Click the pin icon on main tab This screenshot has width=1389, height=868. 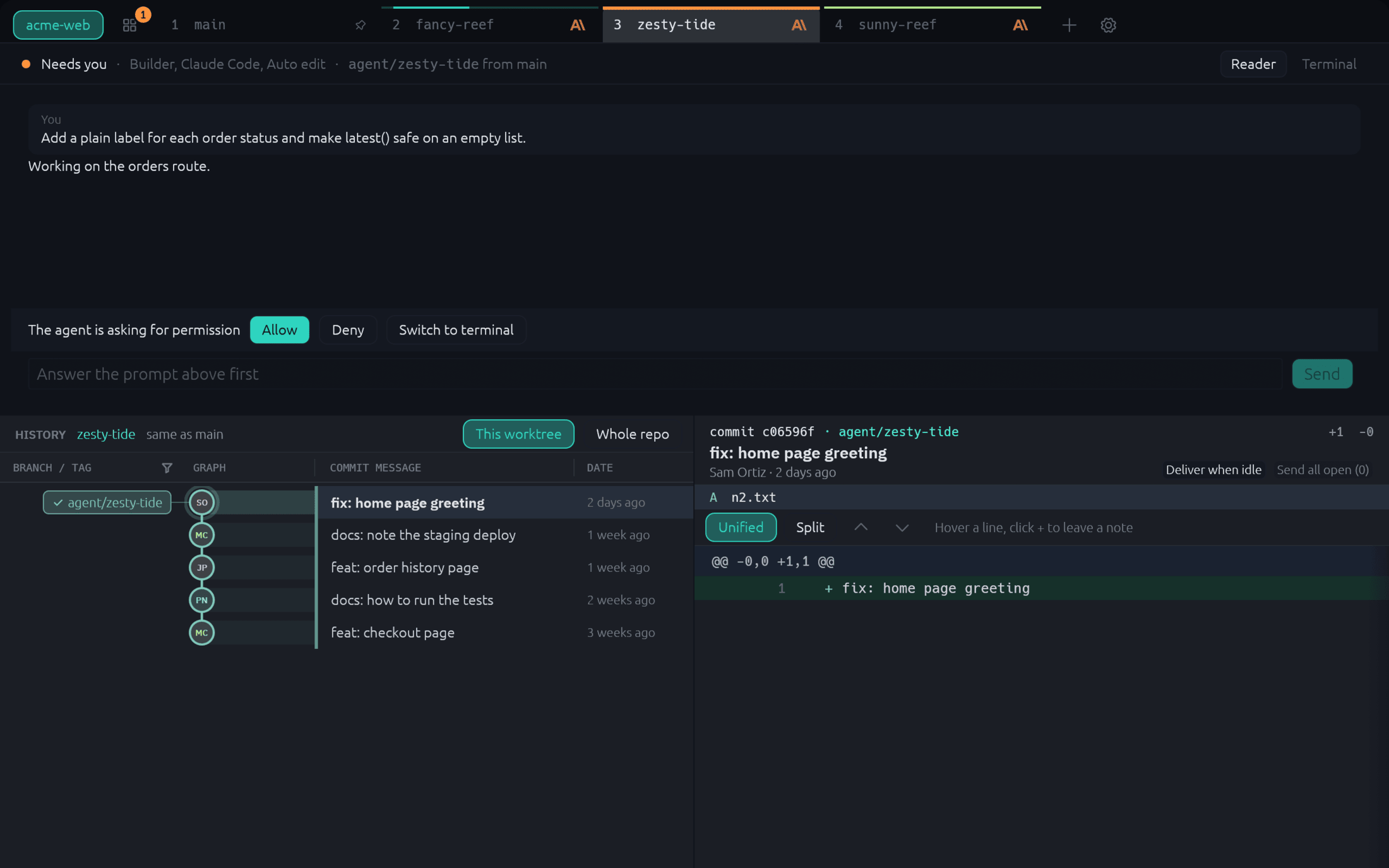[361, 25]
